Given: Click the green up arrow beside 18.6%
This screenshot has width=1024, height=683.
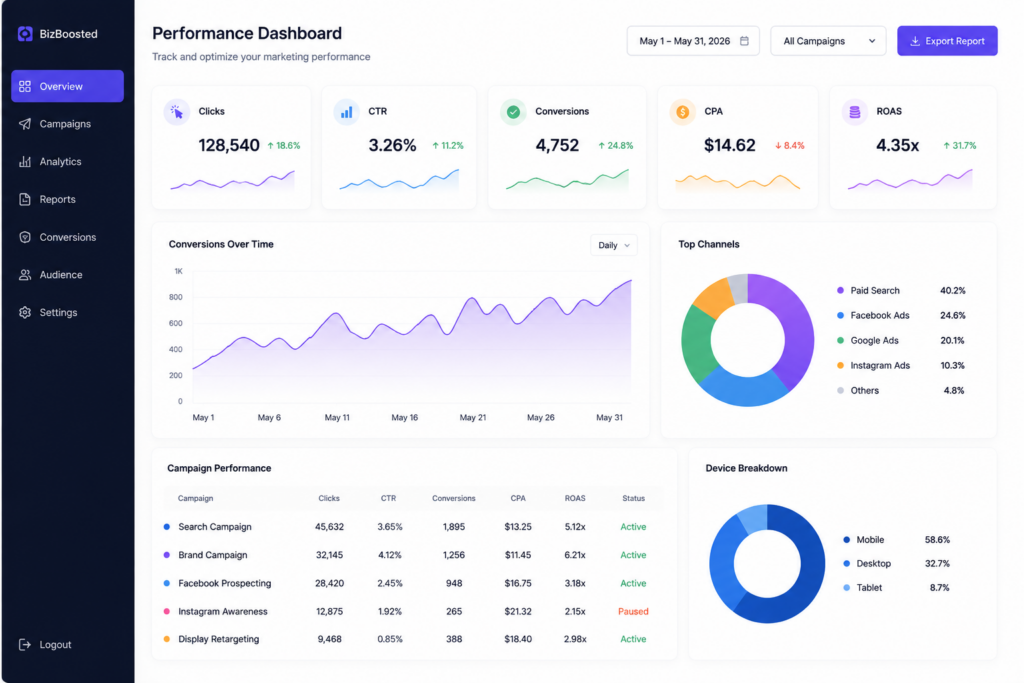Looking at the screenshot, I should point(270,146).
